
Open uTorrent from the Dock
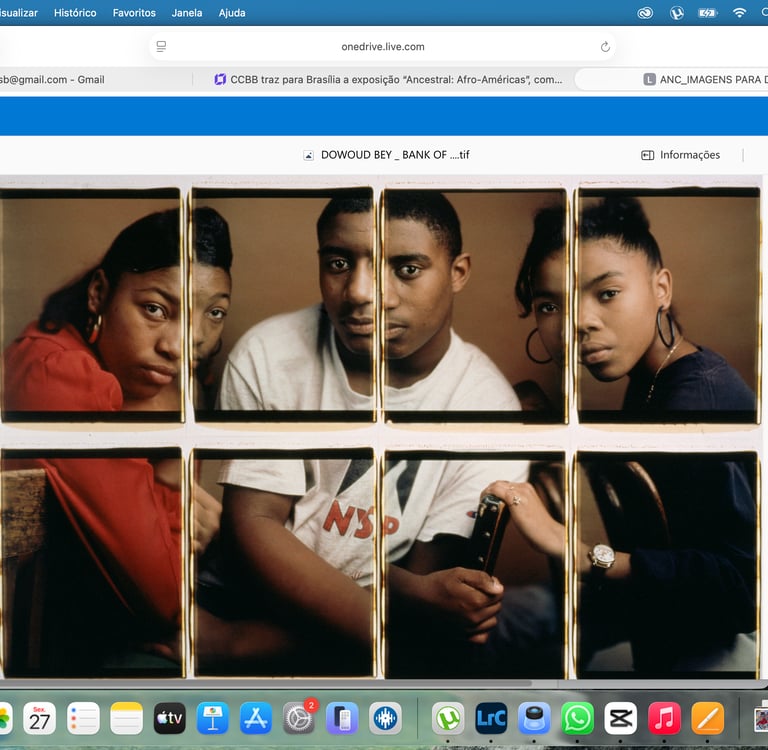pos(448,718)
